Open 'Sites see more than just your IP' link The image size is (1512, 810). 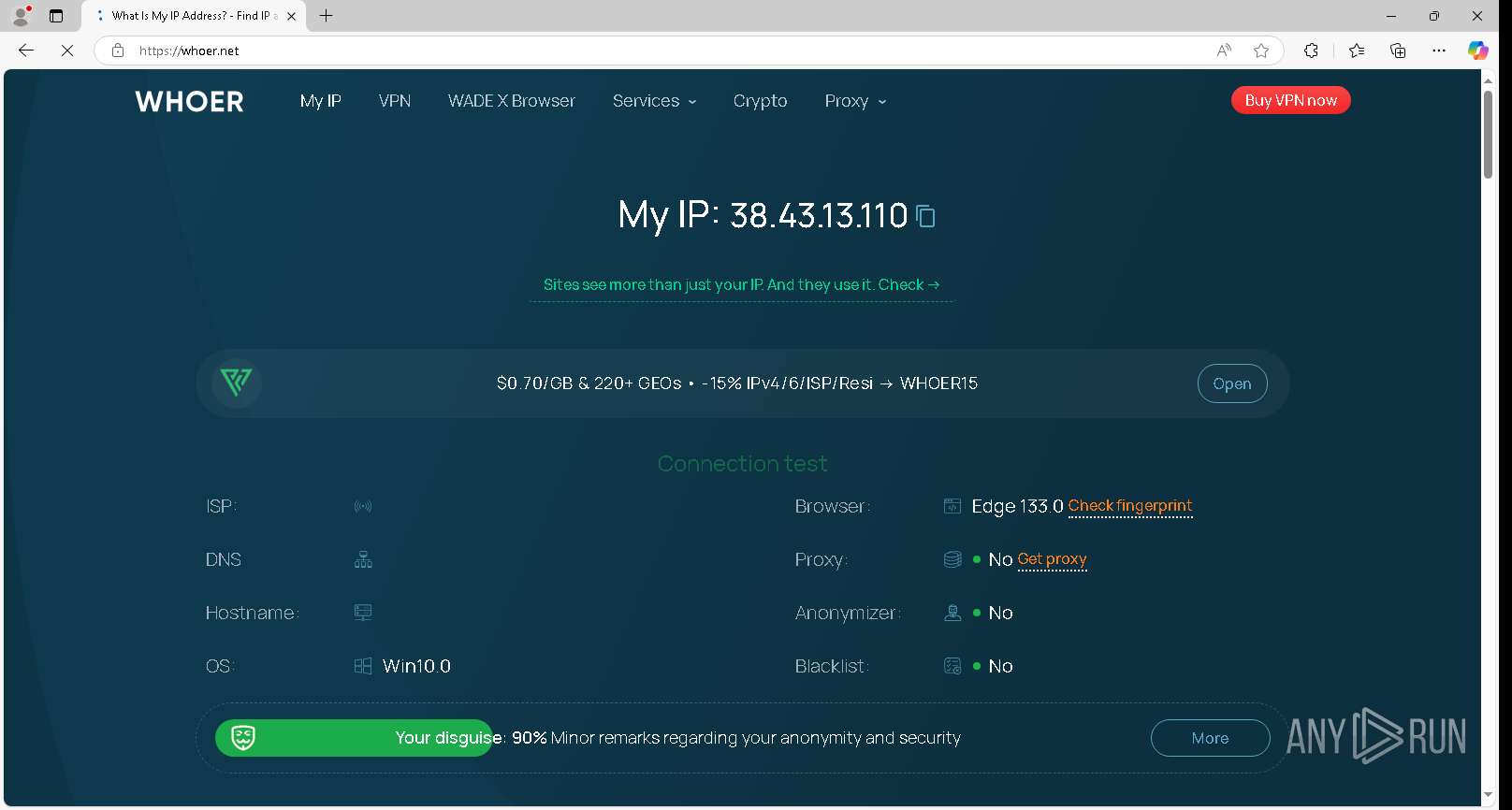(741, 284)
